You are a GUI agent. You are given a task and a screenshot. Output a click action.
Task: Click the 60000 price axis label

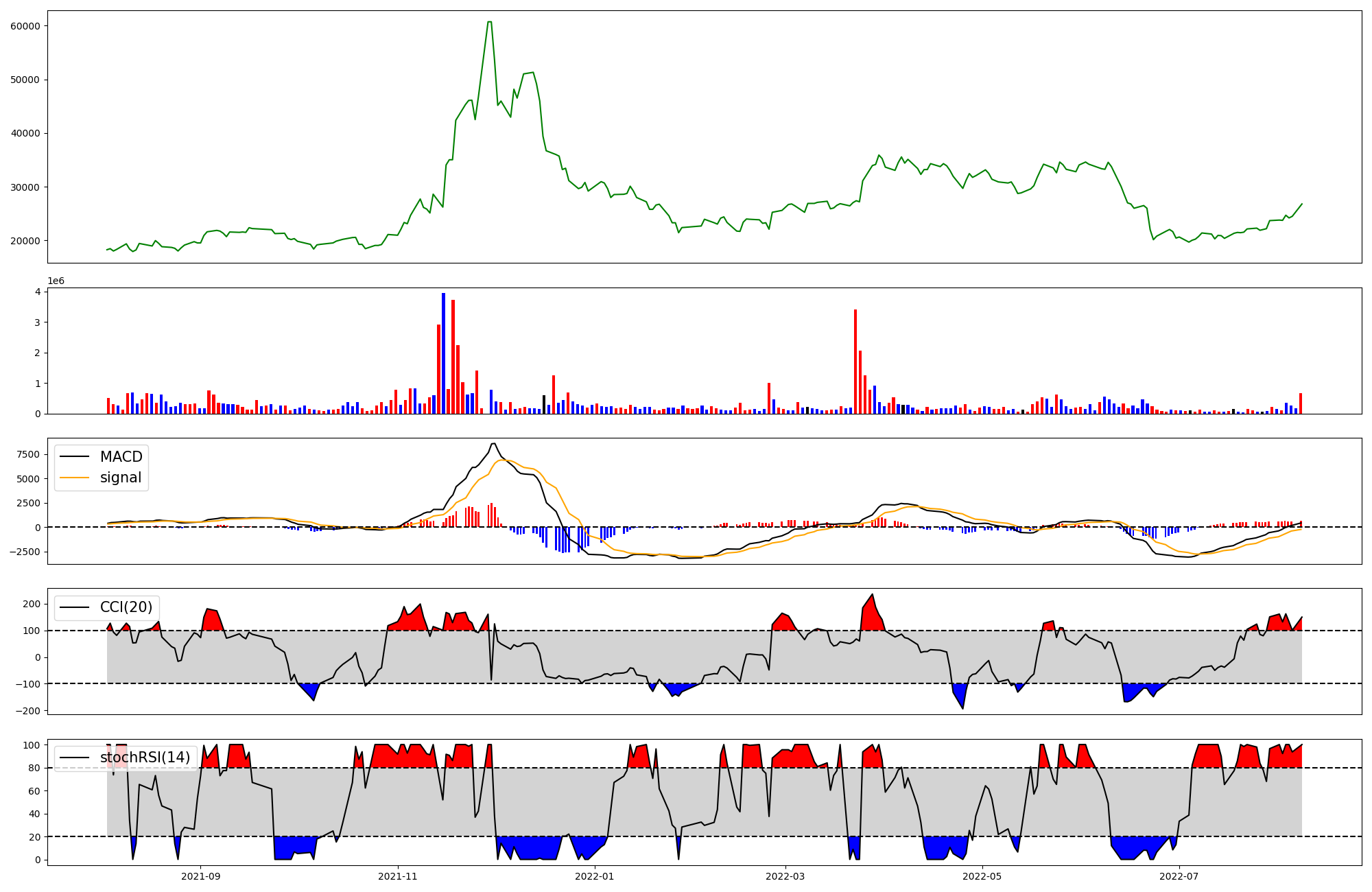pyautogui.click(x=25, y=26)
